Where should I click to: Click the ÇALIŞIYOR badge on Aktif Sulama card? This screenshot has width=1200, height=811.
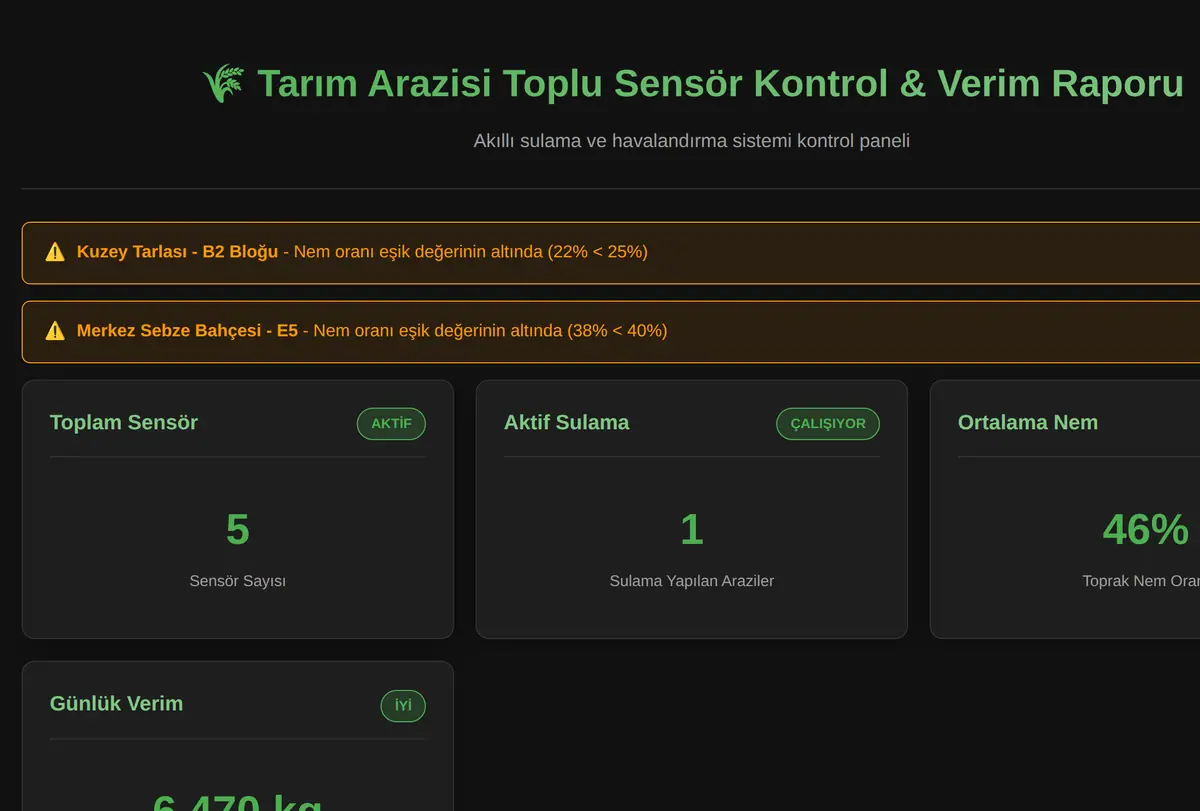point(828,424)
